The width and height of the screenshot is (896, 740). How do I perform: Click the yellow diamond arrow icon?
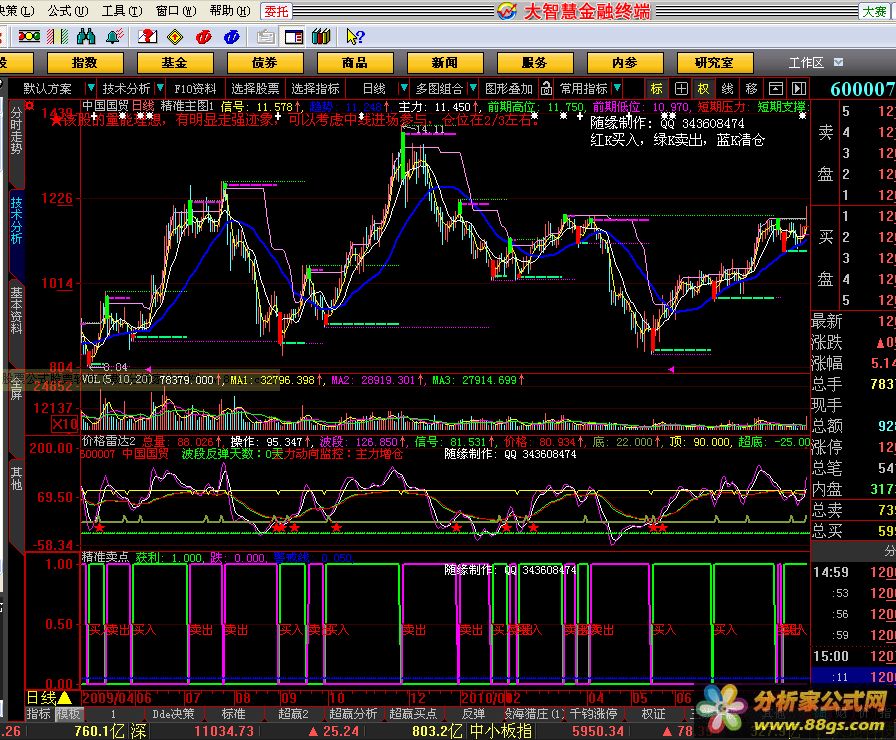pos(175,37)
